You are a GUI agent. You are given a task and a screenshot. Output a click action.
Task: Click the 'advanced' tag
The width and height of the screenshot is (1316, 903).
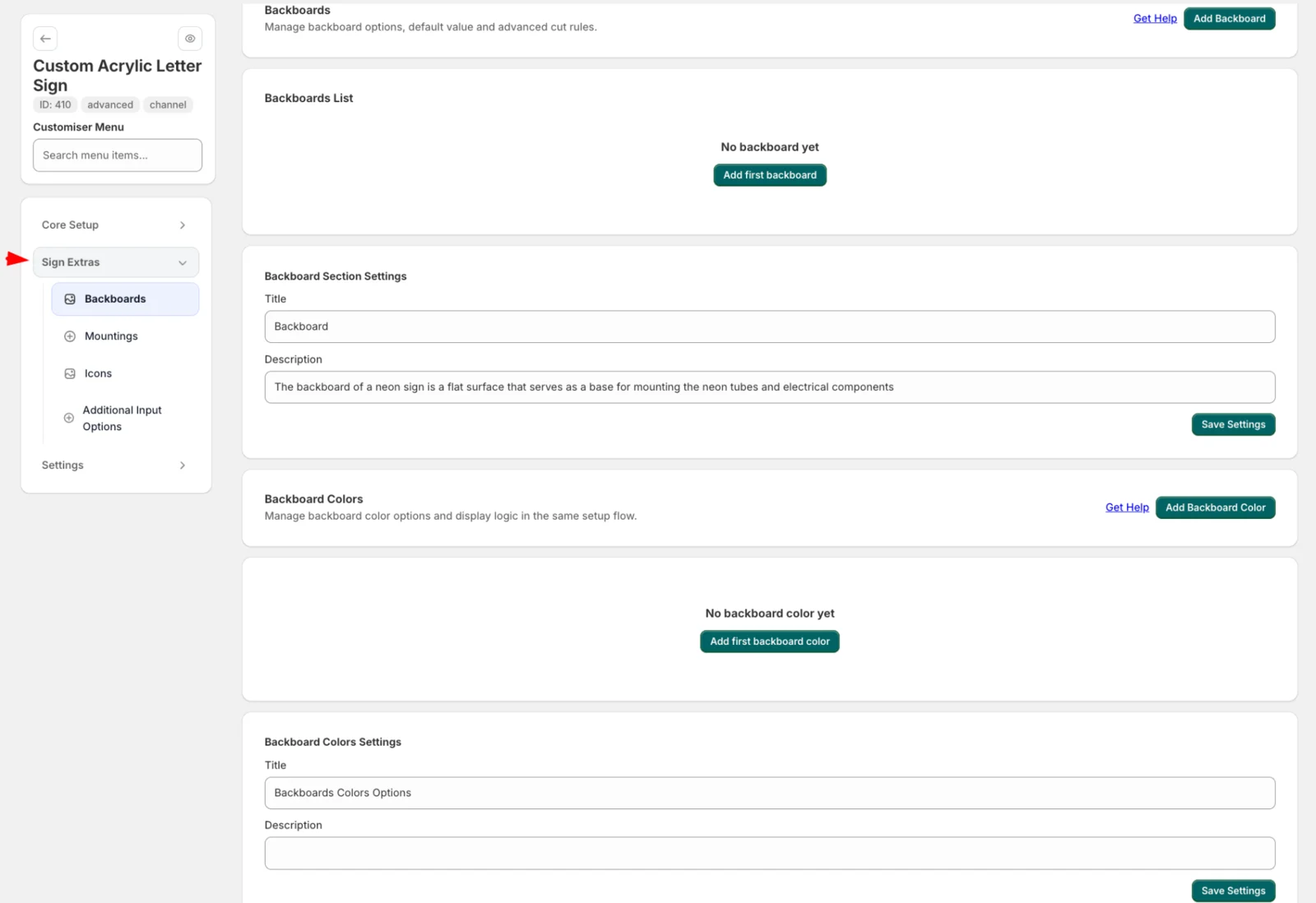tap(110, 104)
